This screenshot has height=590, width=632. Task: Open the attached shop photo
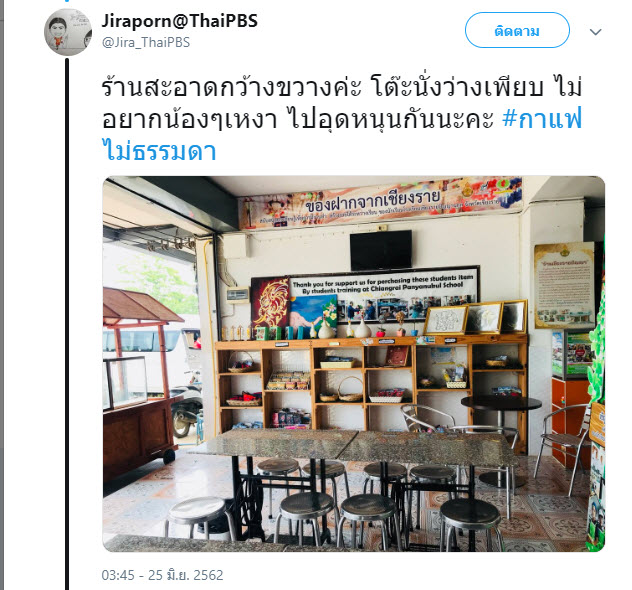click(x=354, y=364)
